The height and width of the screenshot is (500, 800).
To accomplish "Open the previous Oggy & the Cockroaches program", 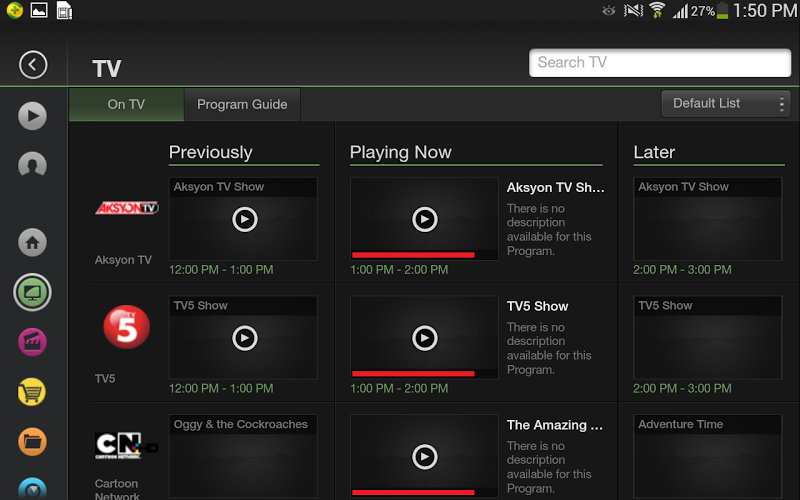I will [x=244, y=456].
